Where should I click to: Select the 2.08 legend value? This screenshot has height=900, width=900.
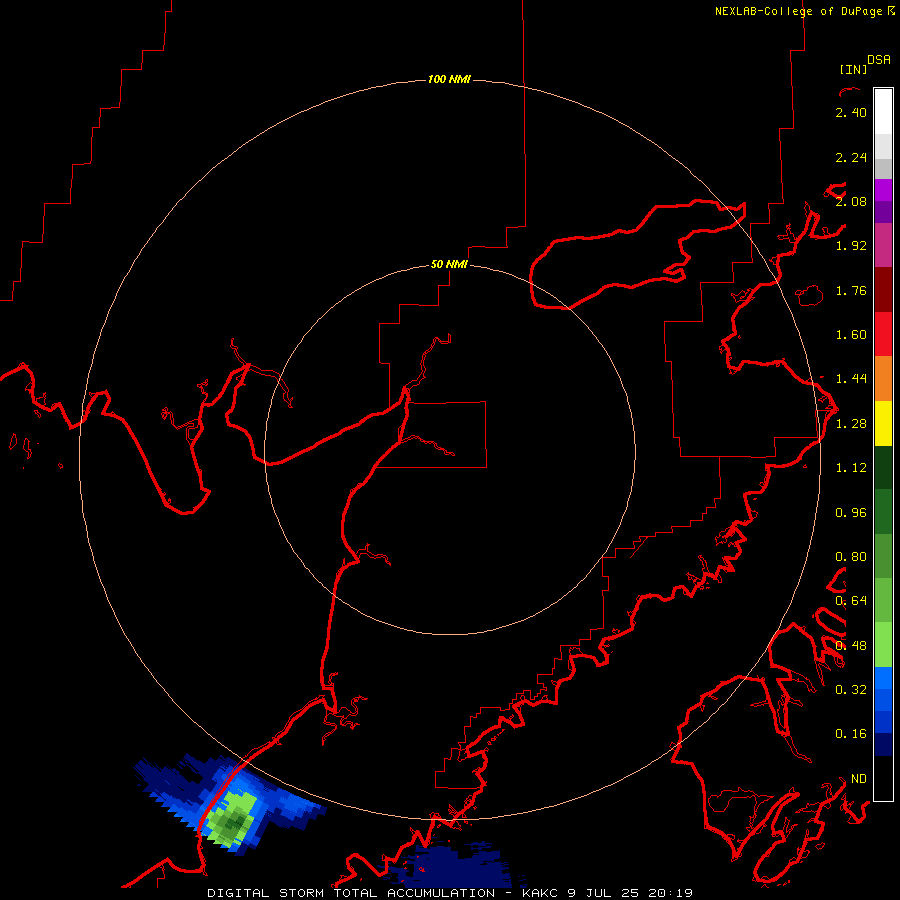tap(851, 201)
